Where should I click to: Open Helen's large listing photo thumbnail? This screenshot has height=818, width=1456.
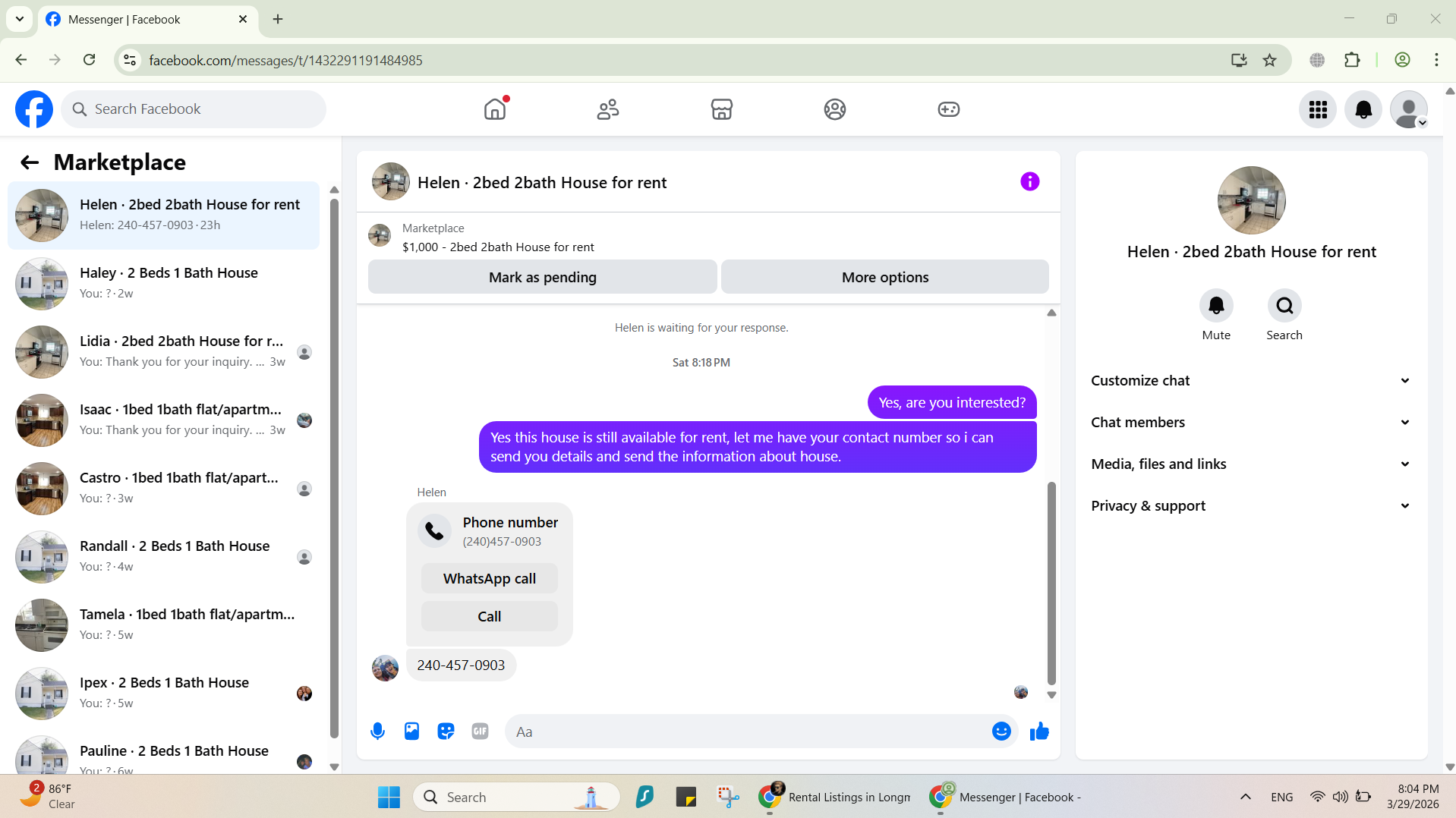[x=1251, y=200]
